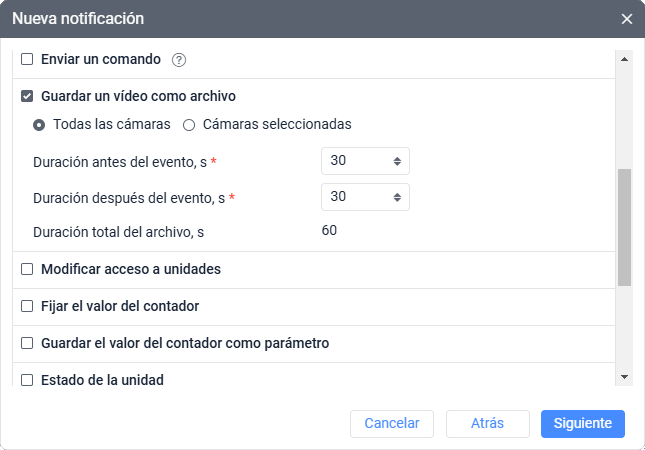Choose the Cámaras seleccionadas radio option
The height and width of the screenshot is (450, 645).
(x=189, y=125)
